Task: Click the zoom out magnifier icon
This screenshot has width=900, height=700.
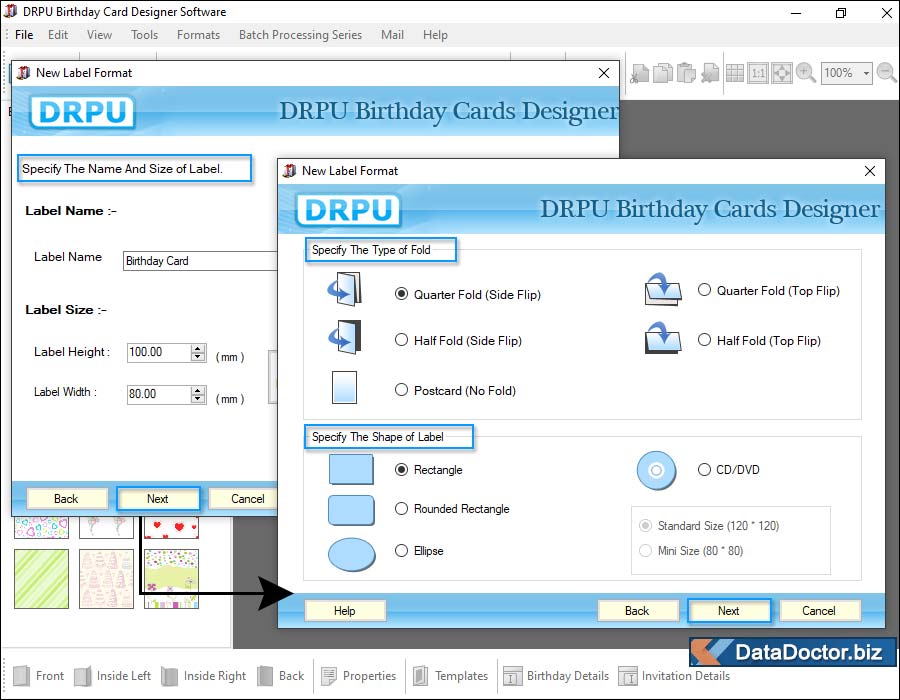Action: point(887,73)
